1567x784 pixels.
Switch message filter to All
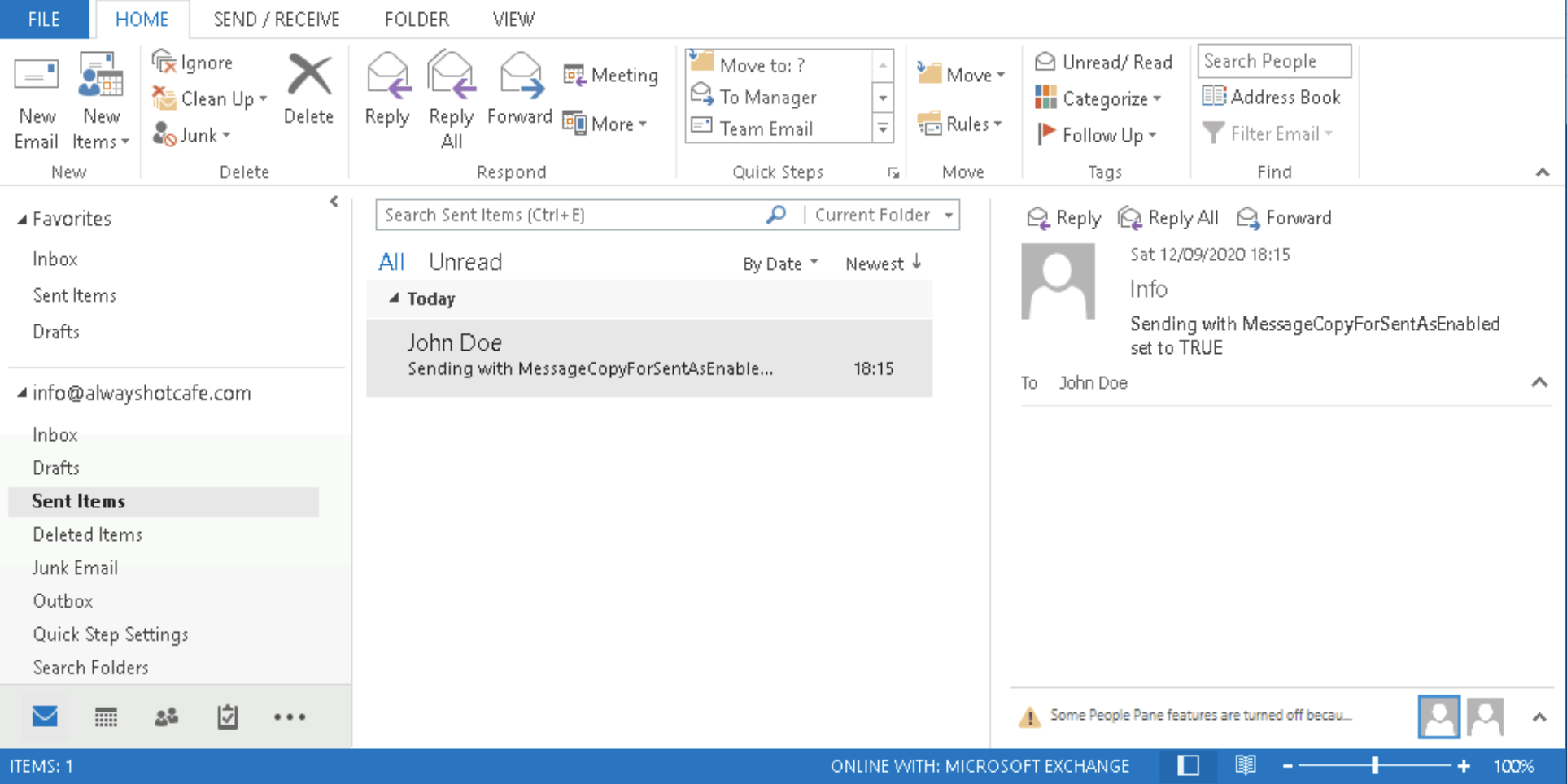click(x=391, y=261)
